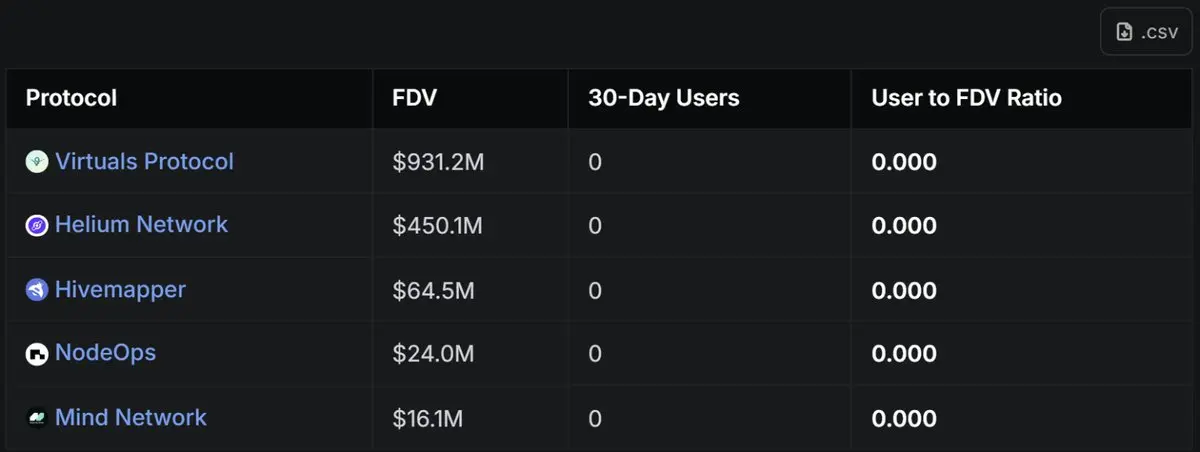Download table via the .csv button
Image resolution: width=1200 pixels, height=452 pixels.
(x=1146, y=32)
